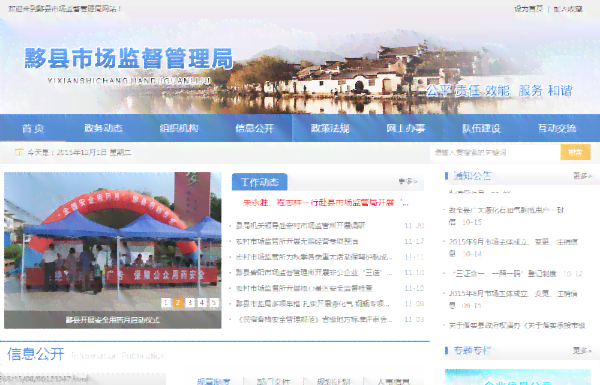Image resolution: width=600 pixels, height=385 pixels.
Task: Select the 部门文件 tab under 信息公开
Action: click(x=273, y=381)
